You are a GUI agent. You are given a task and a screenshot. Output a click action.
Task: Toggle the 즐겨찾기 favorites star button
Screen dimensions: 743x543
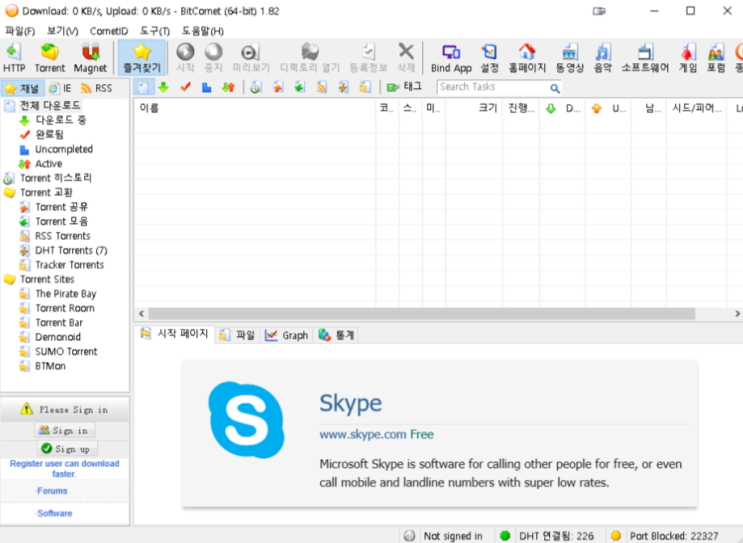pos(142,58)
